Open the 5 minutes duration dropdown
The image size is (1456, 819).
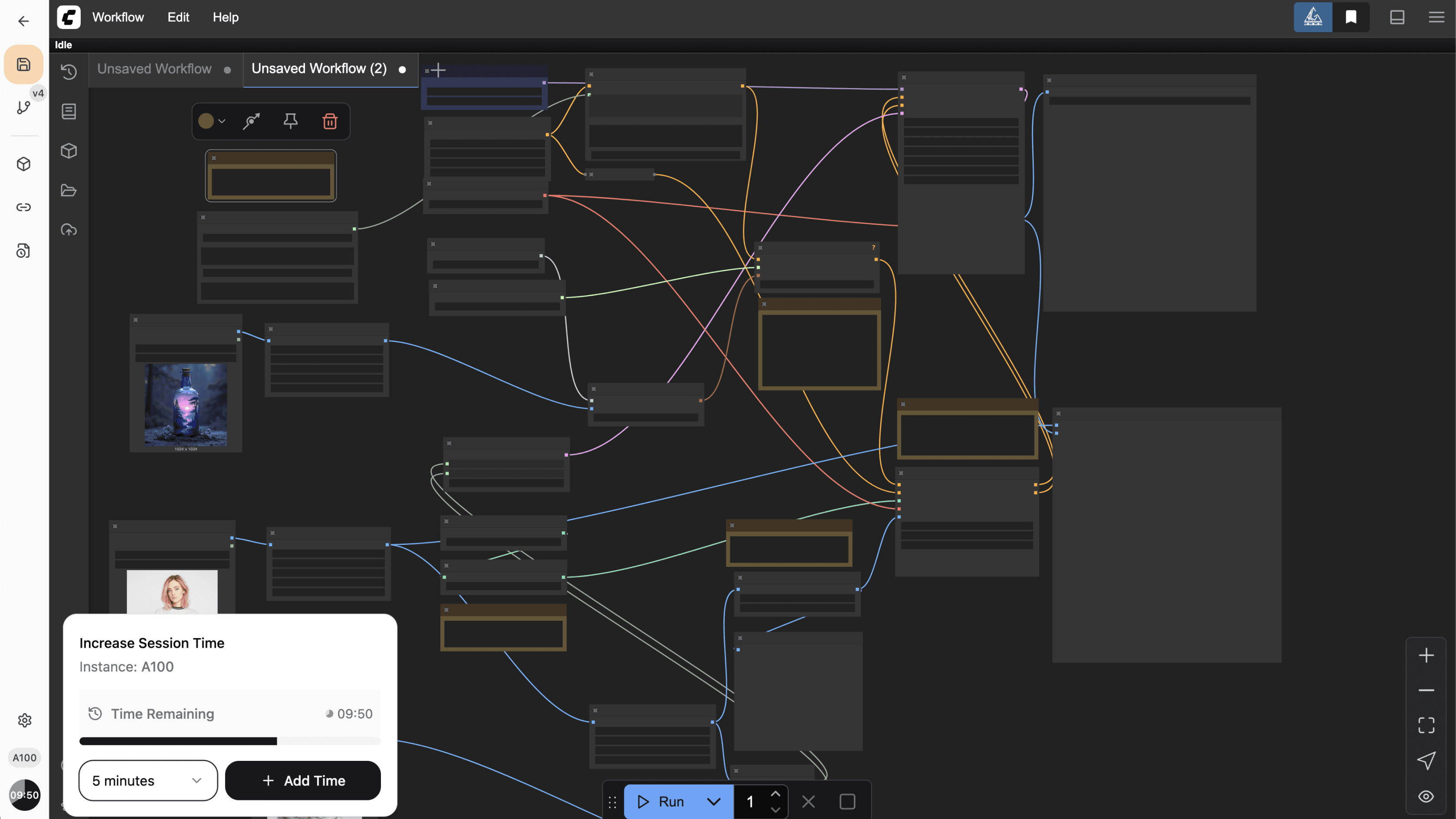coord(148,780)
